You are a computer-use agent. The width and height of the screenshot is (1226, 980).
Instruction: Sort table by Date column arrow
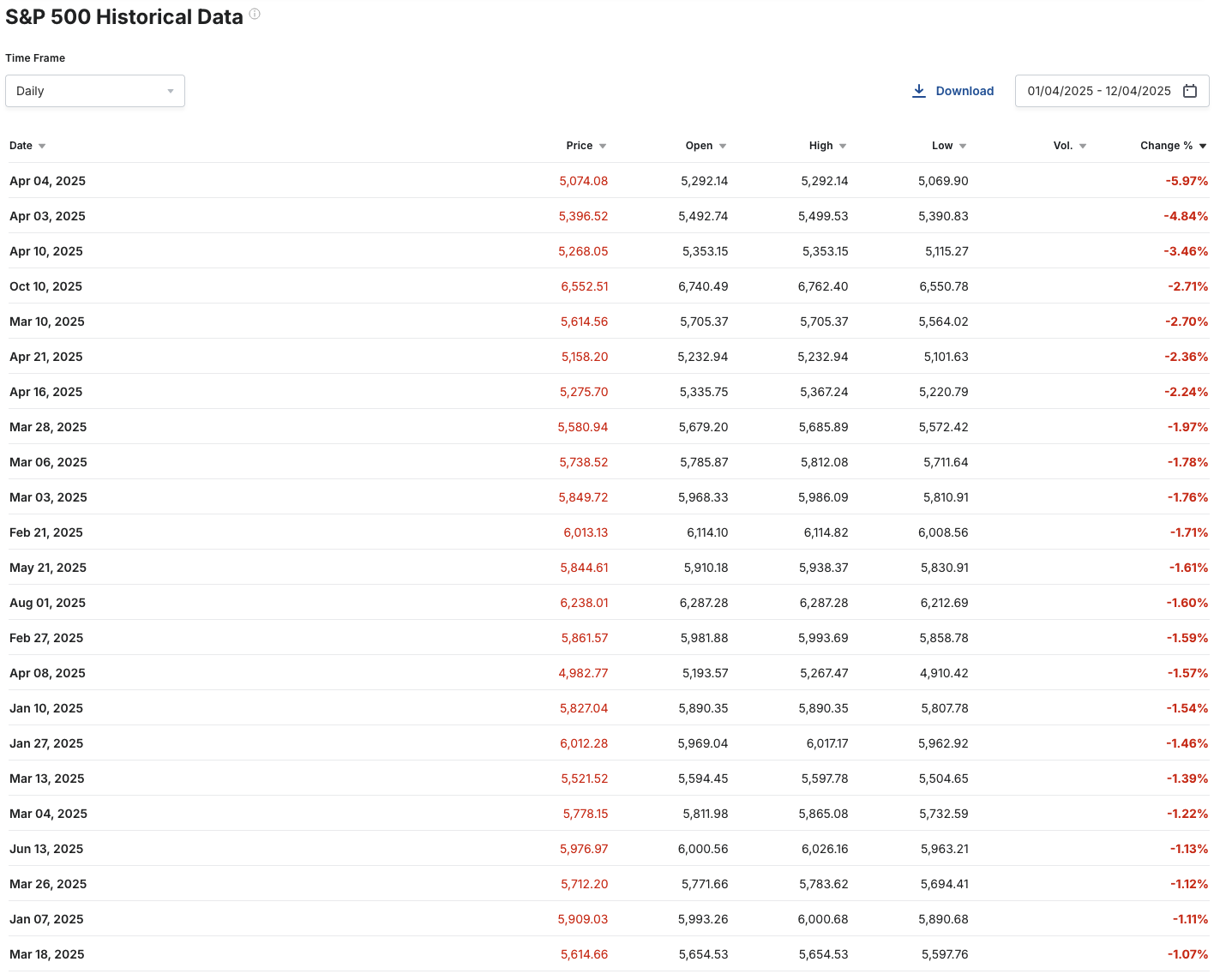[42, 147]
